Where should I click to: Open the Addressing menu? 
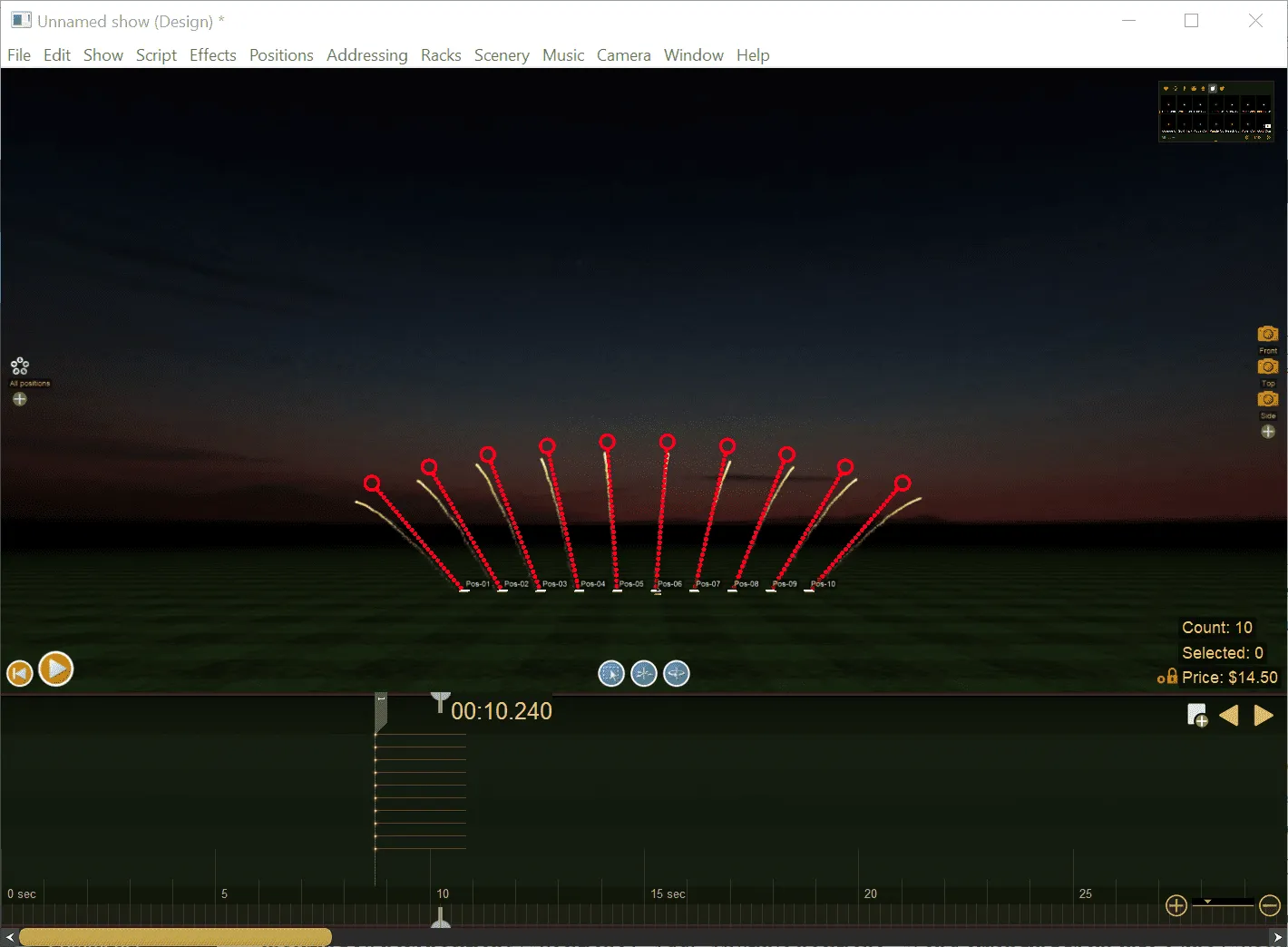coord(366,55)
